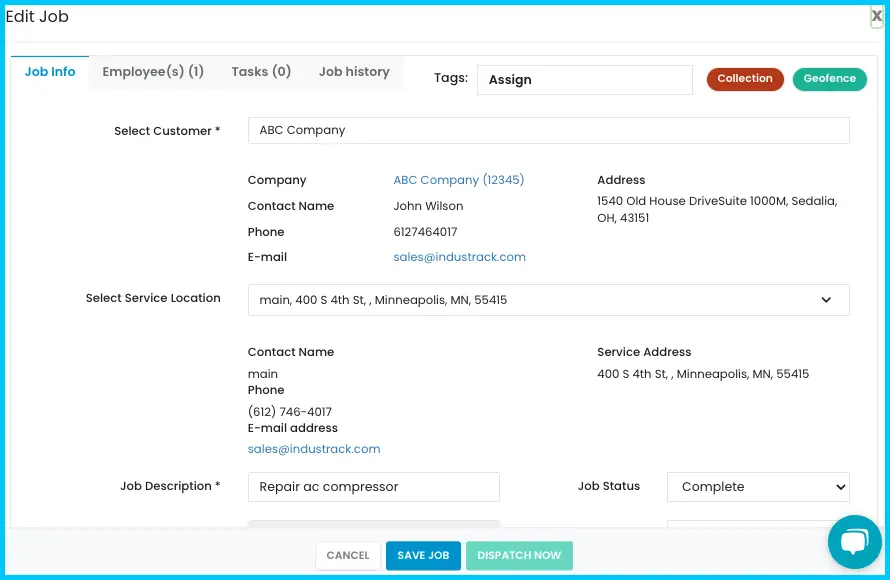Edit the Job Description field
Viewport: 890px width, 580px height.
(x=373, y=487)
